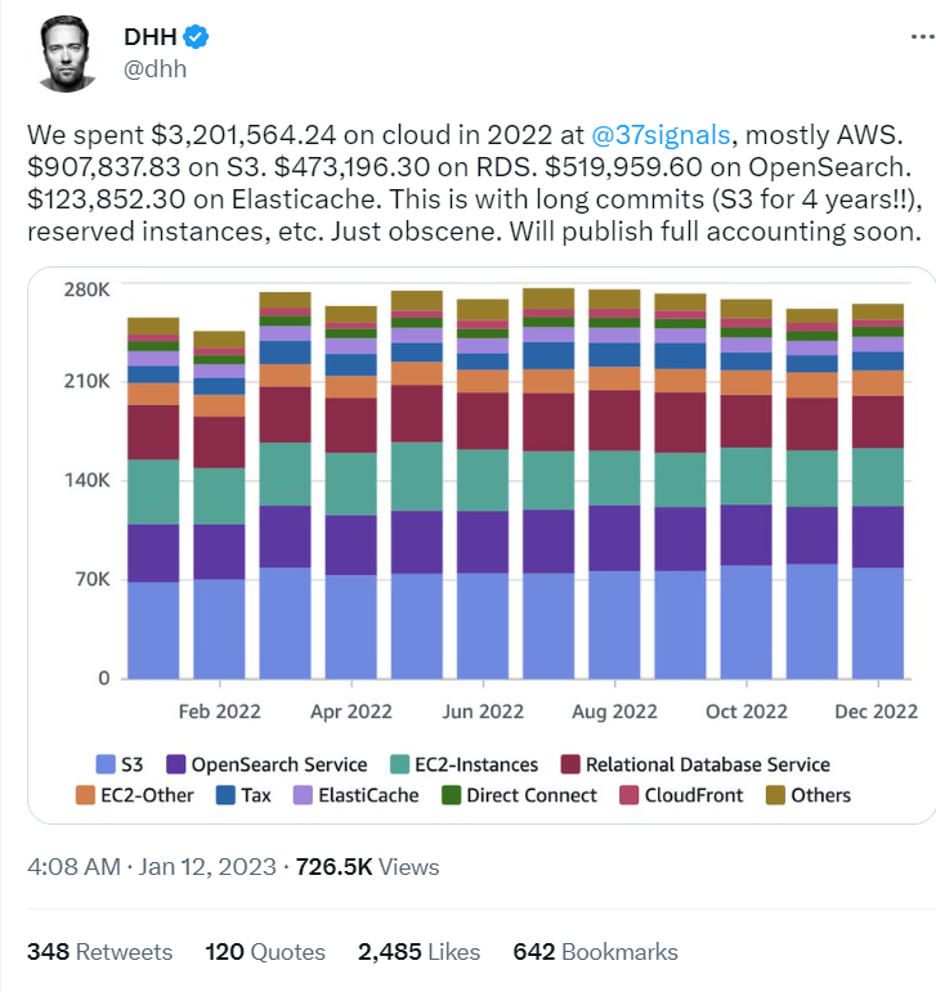This screenshot has height=992, width=936.
Task: View the 348 Retweets list
Action: point(99,952)
